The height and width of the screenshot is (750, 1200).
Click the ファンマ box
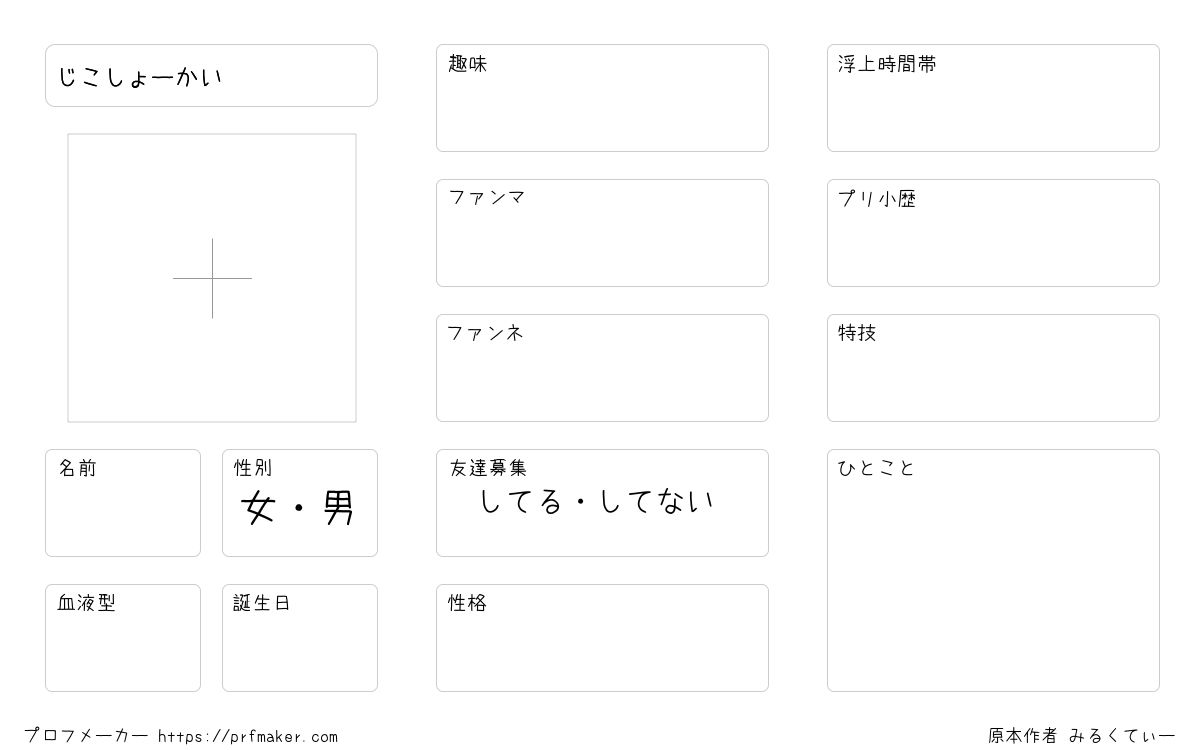click(x=602, y=233)
